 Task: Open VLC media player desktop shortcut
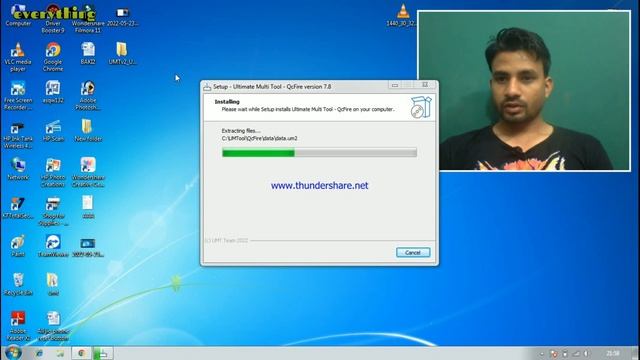(18, 56)
